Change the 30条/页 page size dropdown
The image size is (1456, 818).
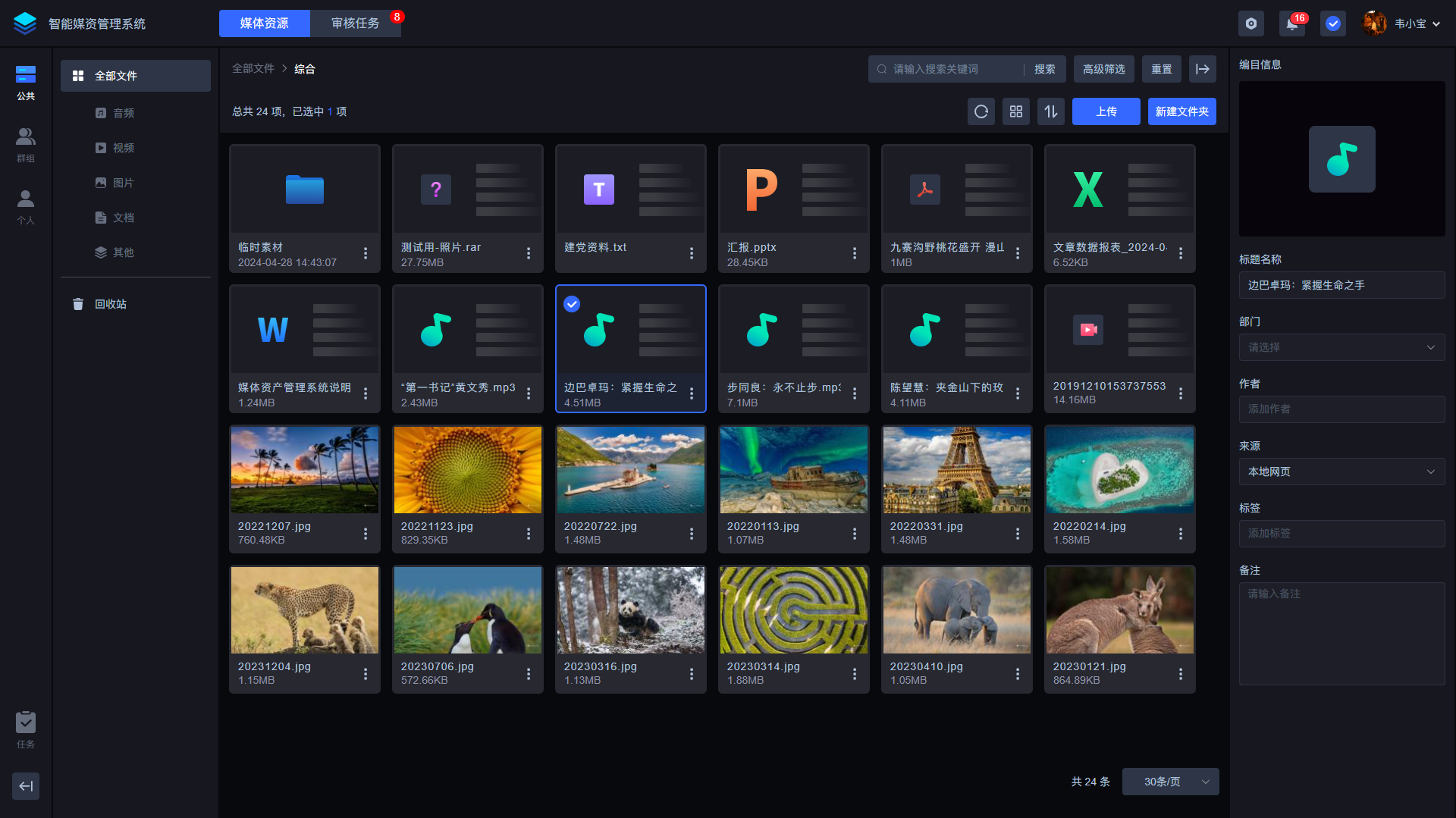1170,782
